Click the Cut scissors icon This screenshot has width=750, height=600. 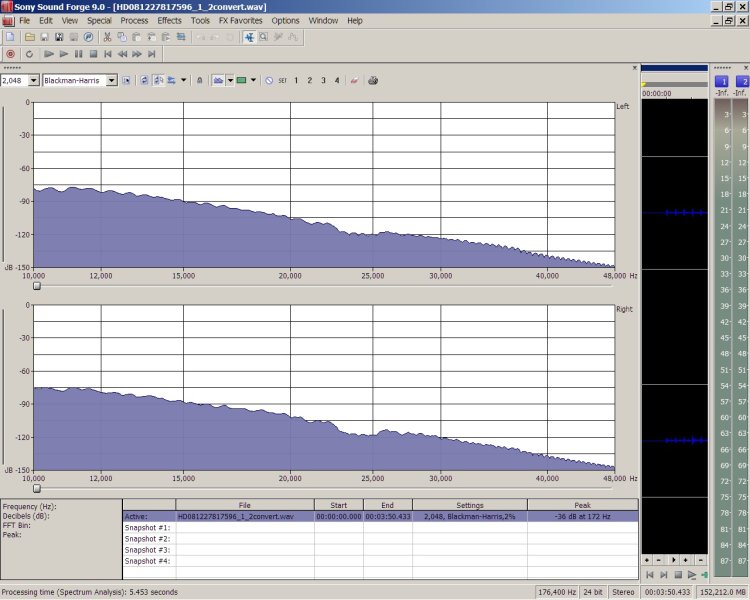107,37
